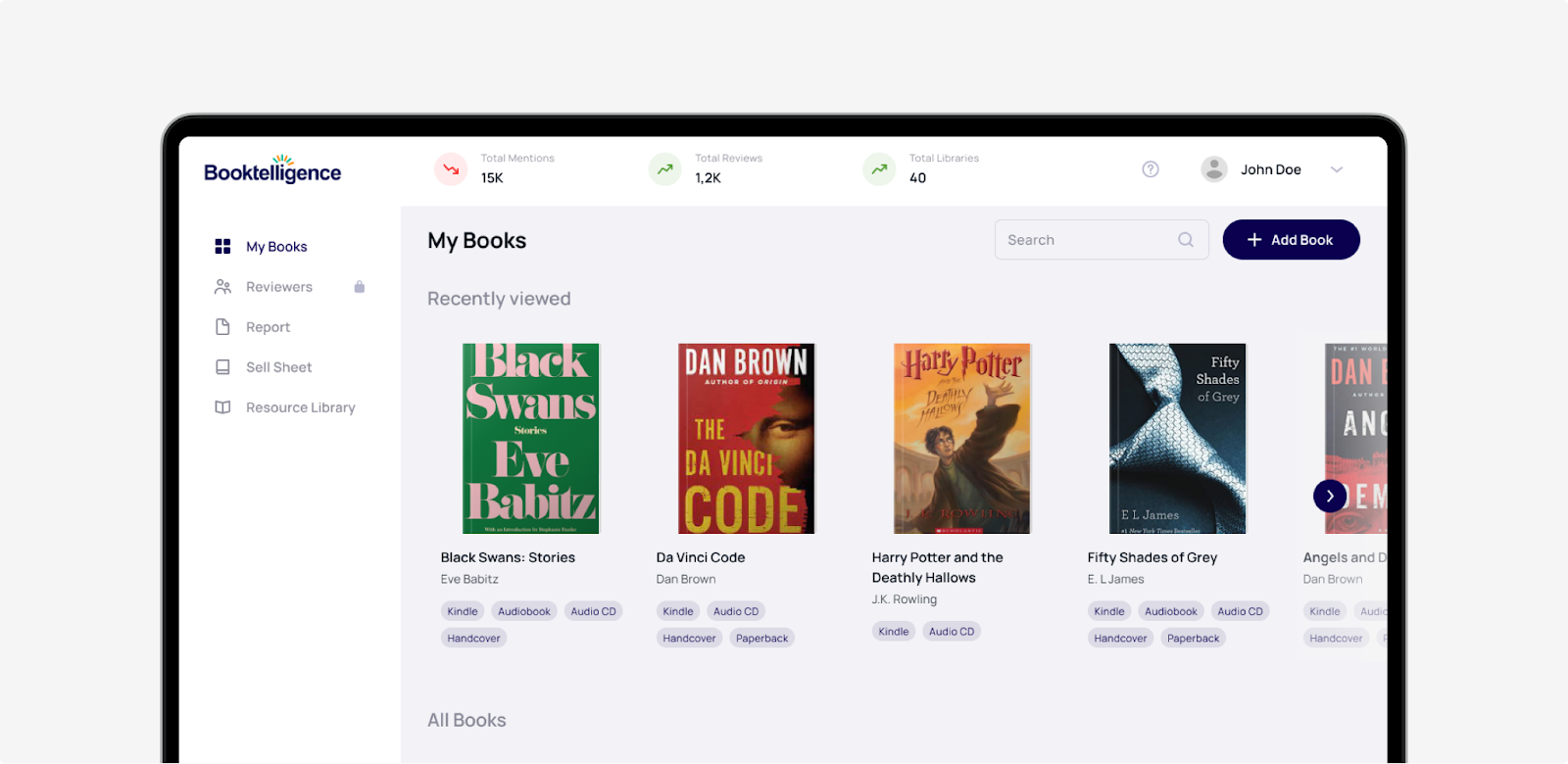
Task: Click the lock icon beside Reviewers
Action: tap(360, 287)
